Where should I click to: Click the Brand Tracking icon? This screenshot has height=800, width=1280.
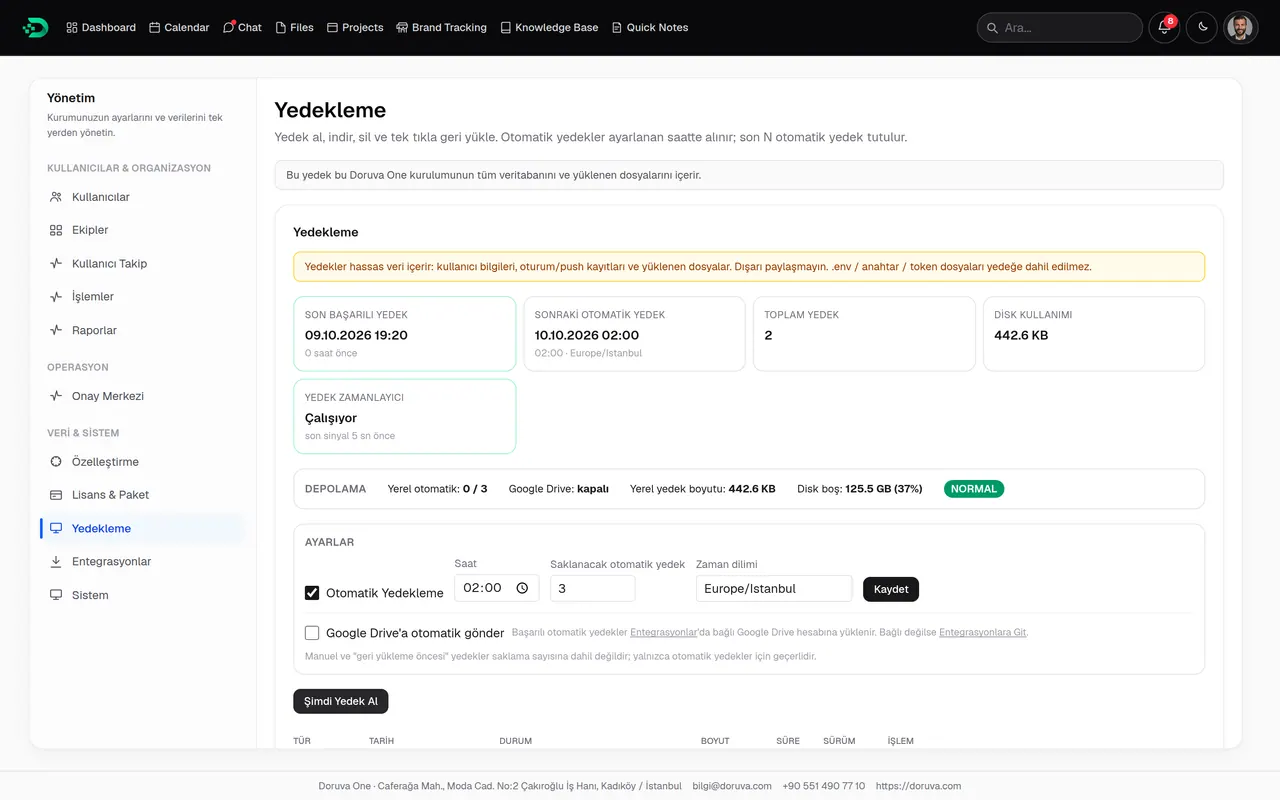[402, 28]
